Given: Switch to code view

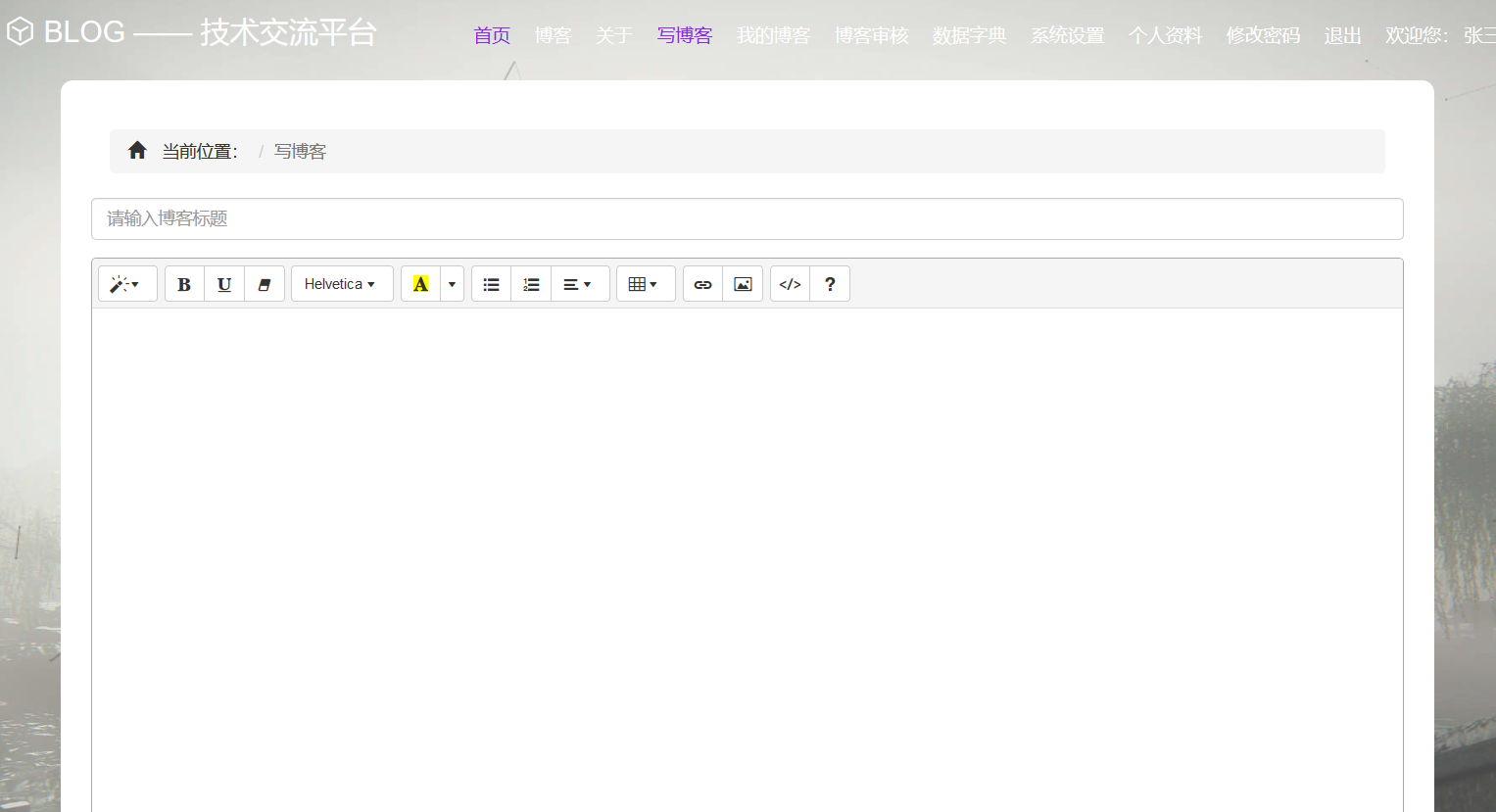Looking at the screenshot, I should pyautogui.click(x=790, y=284).
